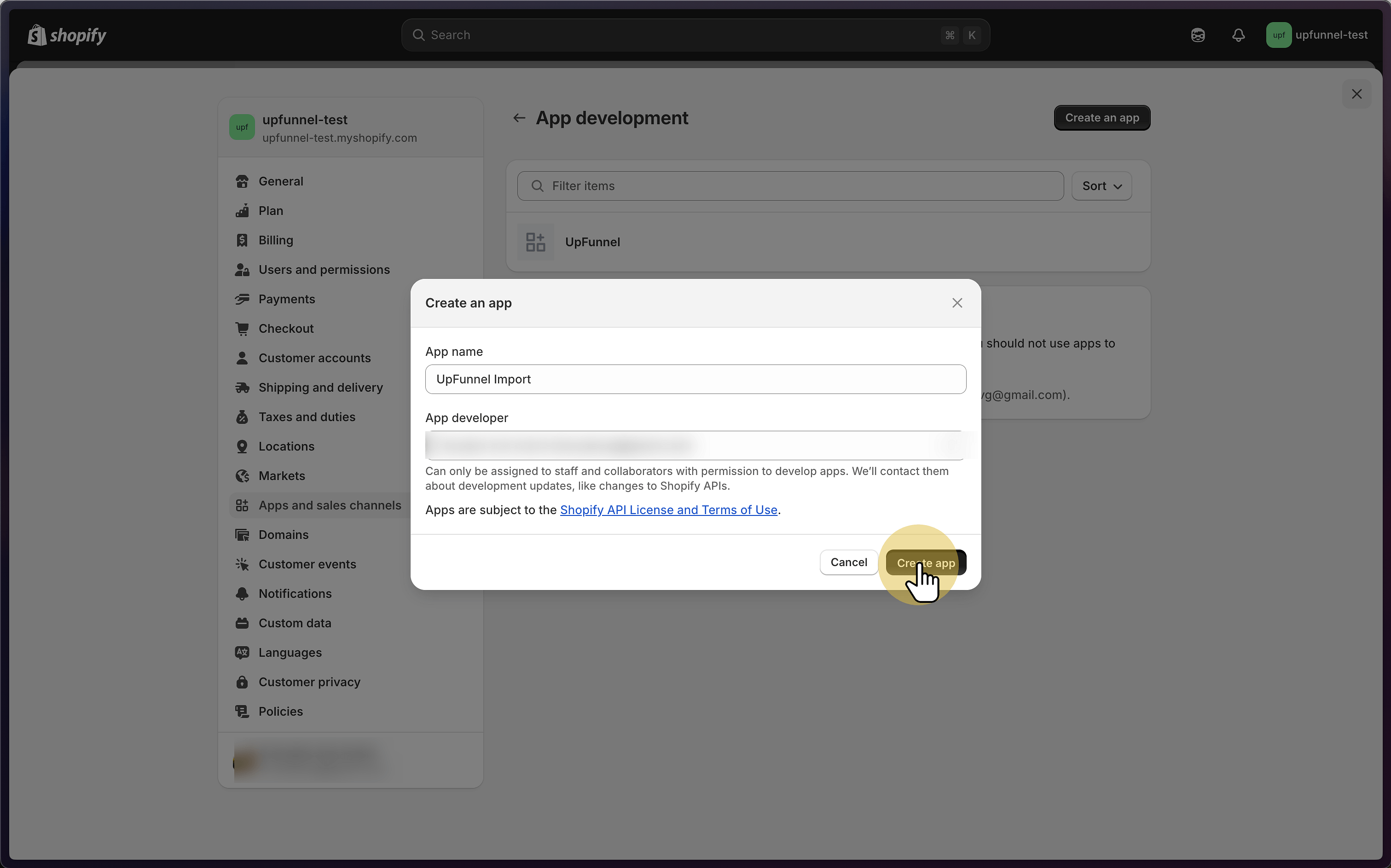Viewport: 1391px width, 868px height.
Task: Click the top Search bar
Action: coord(695,35)
